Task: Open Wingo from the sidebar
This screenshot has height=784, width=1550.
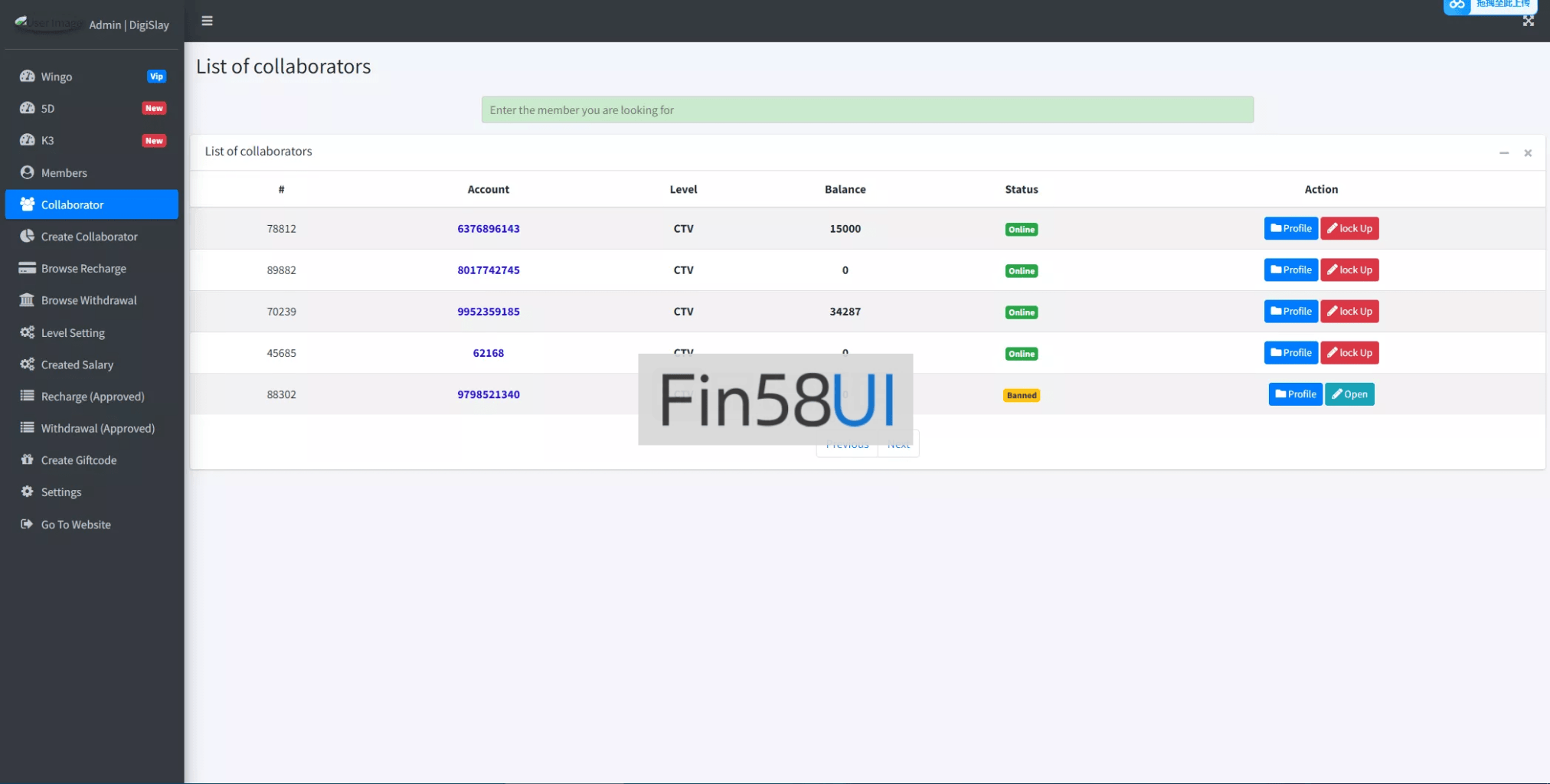Action: [x=57, y=77]
